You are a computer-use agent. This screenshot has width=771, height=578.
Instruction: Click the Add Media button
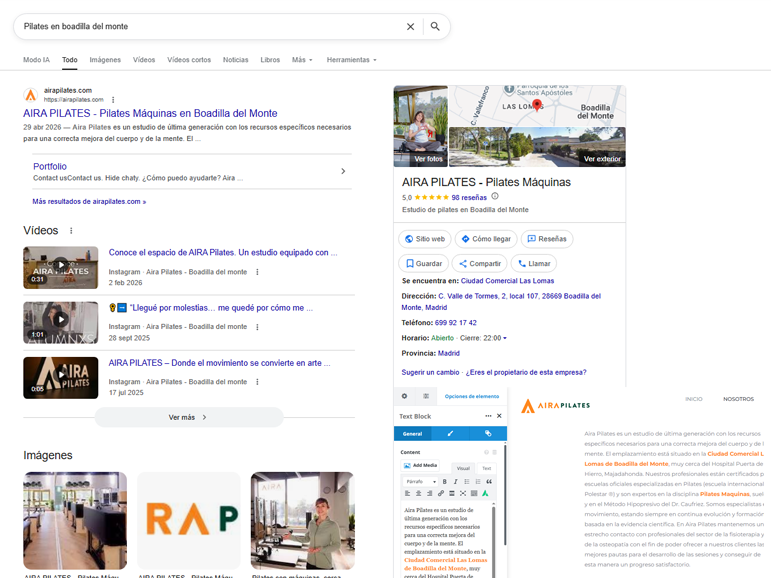420,465
